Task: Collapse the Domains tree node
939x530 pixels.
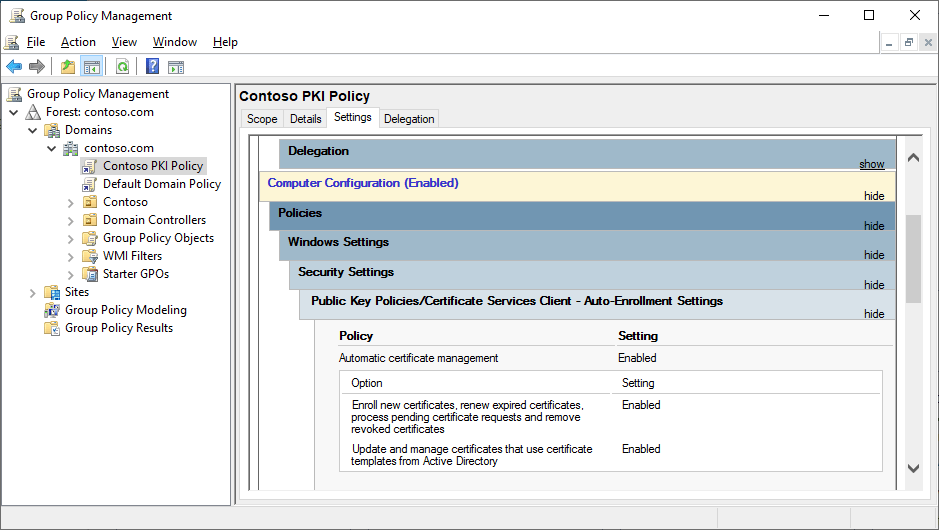Action: [33, 130]
